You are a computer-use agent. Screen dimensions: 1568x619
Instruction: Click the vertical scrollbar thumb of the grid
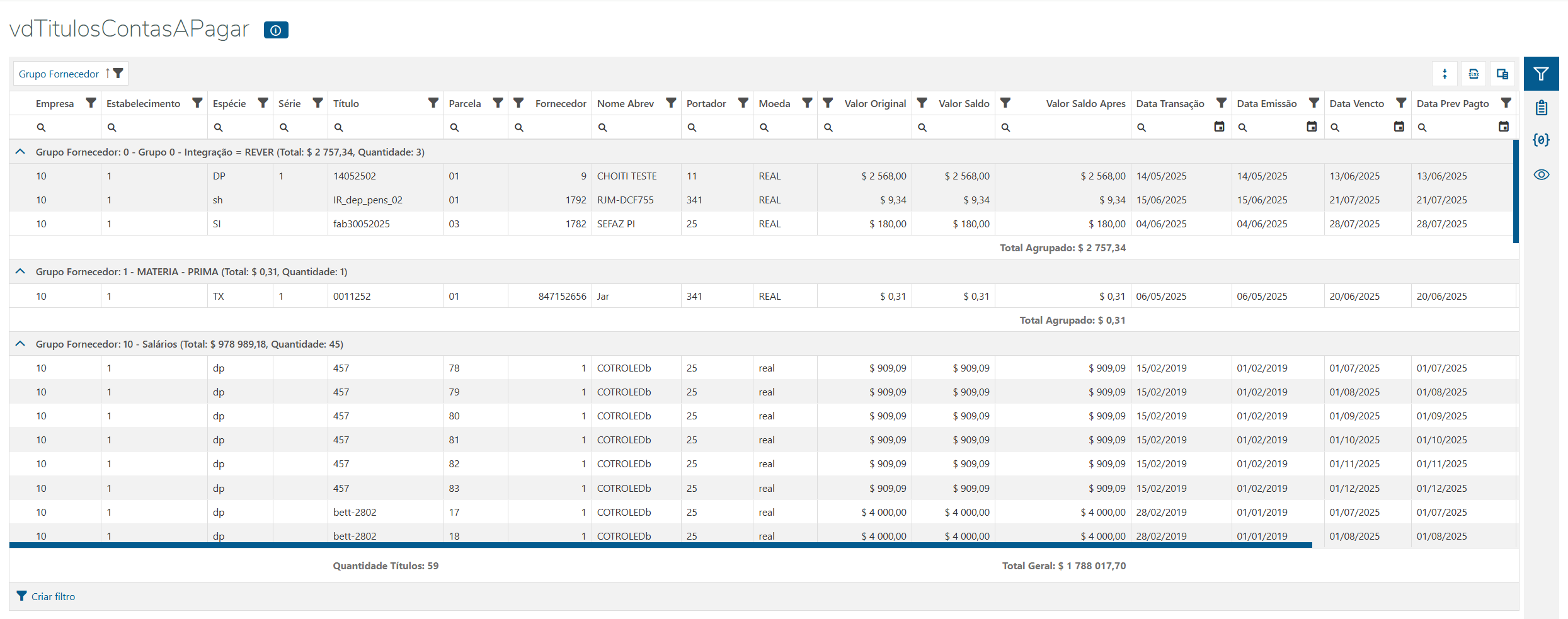pos(1516,191)
